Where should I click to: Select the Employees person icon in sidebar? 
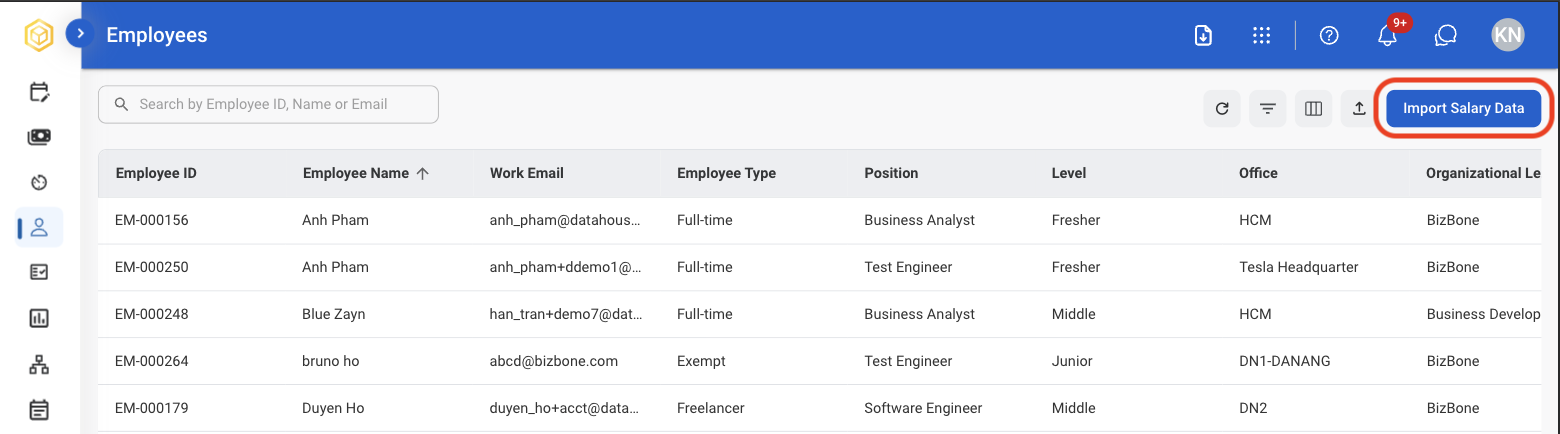39,227
